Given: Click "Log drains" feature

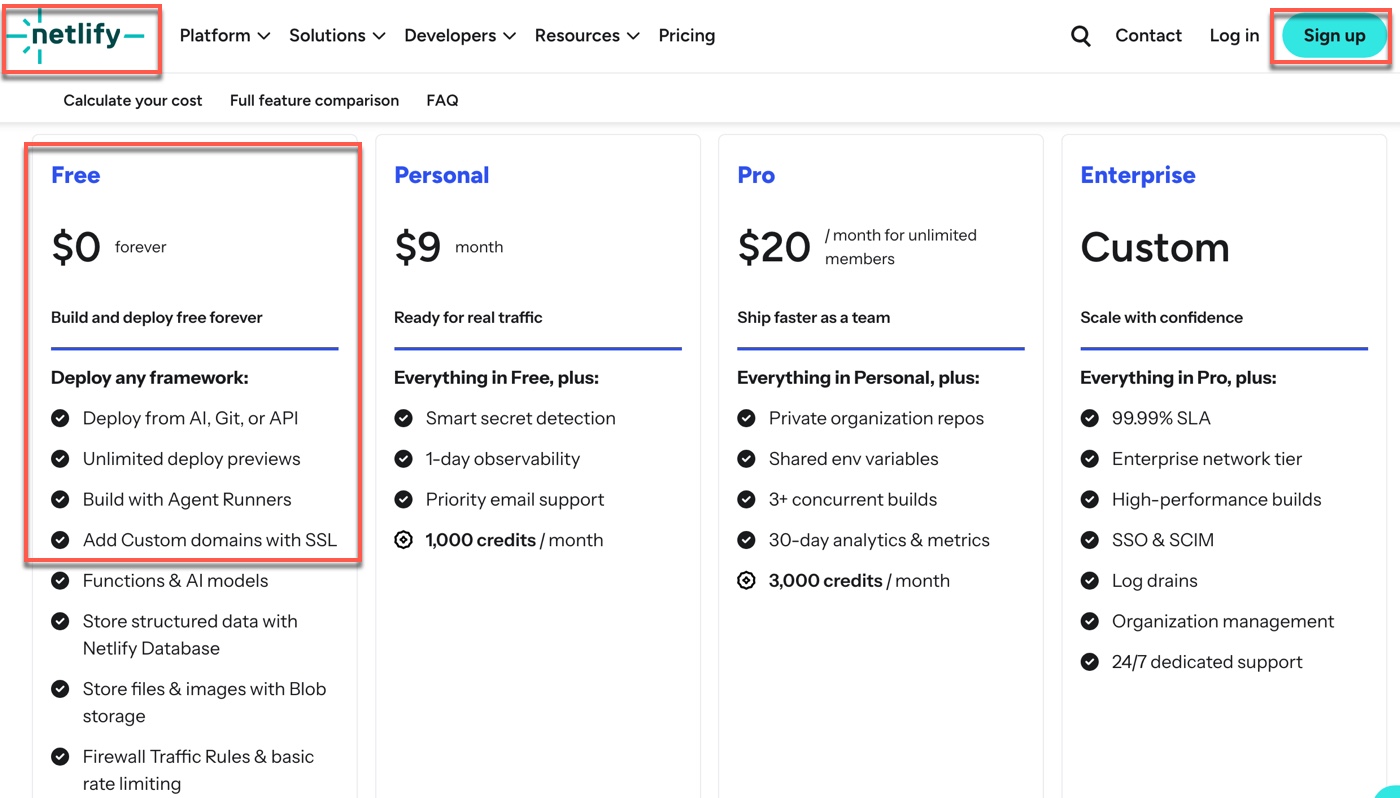Looking at the screenshot, I should [1155, 581].
